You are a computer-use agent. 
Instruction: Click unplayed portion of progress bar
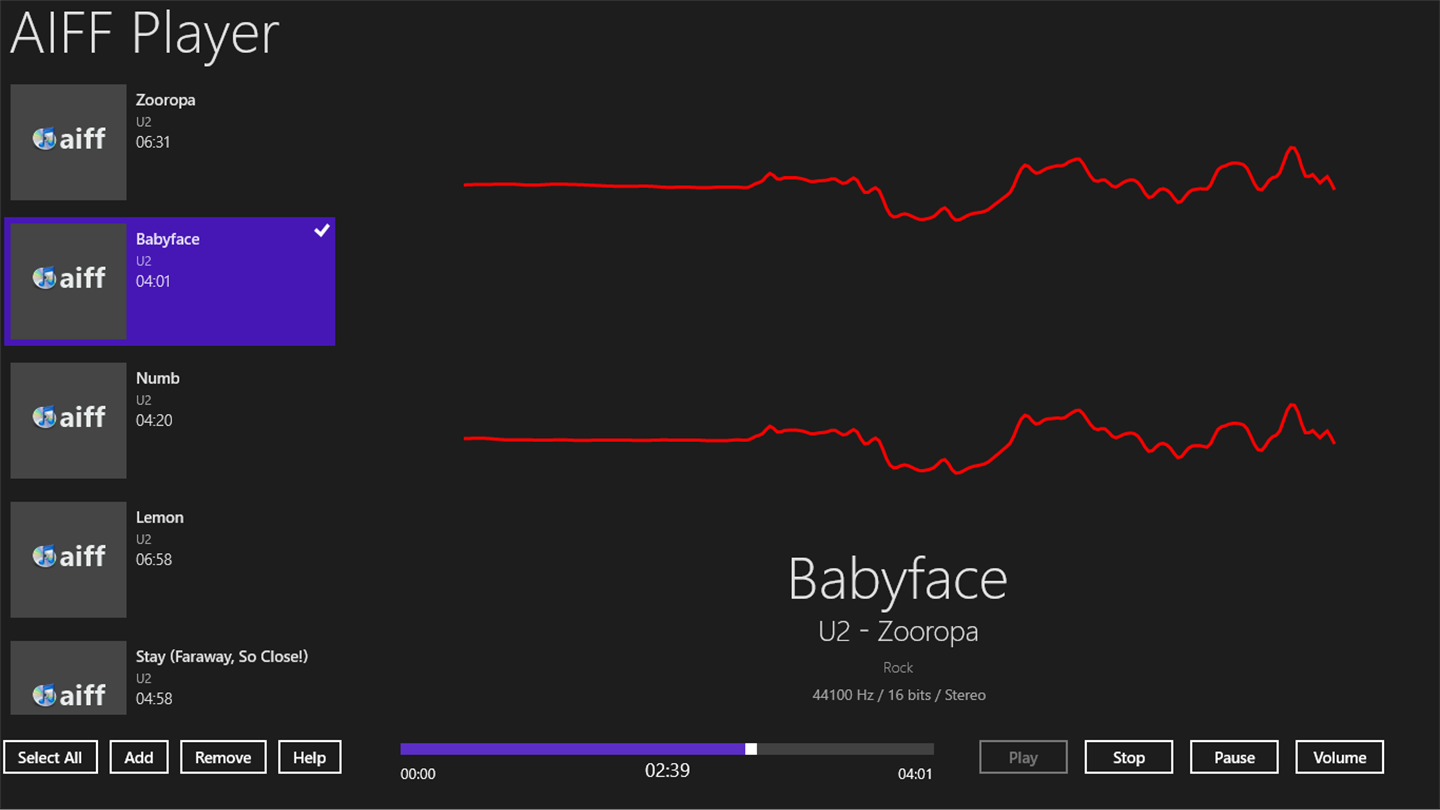click(845, 749)
